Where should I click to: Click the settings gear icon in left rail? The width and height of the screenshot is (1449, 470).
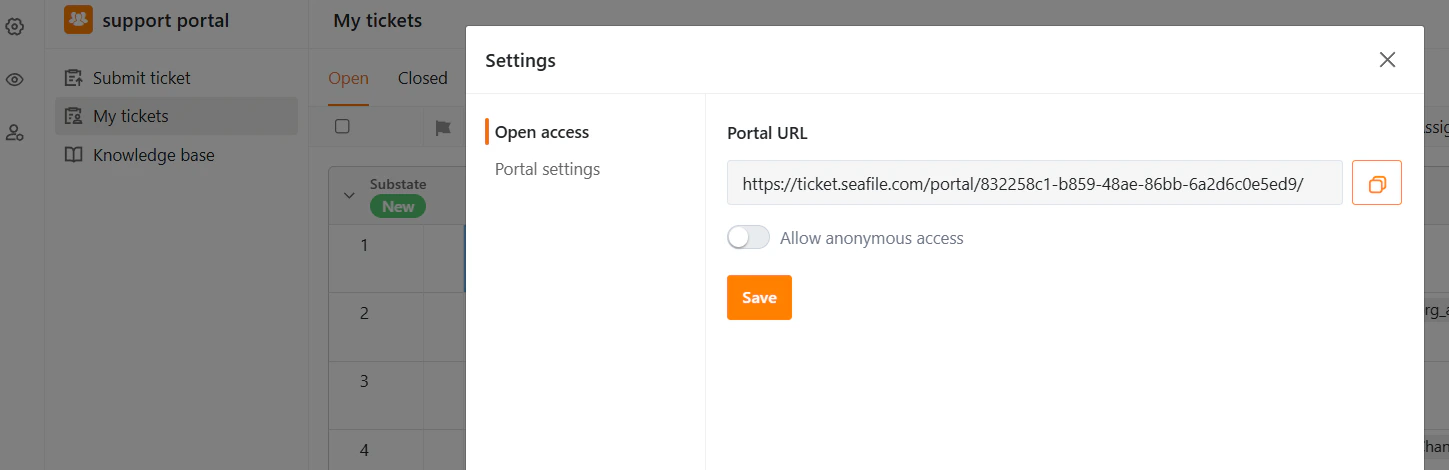coord(15,27)
